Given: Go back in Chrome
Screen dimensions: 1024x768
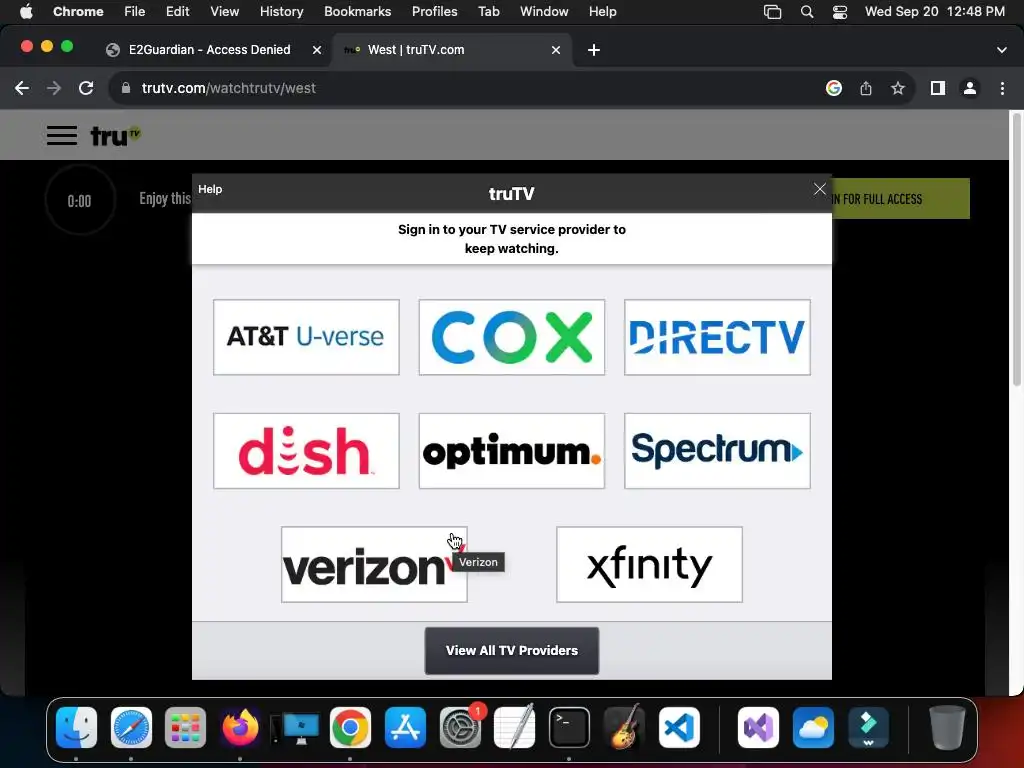Looking at the screenshot, I should point(22,88).
